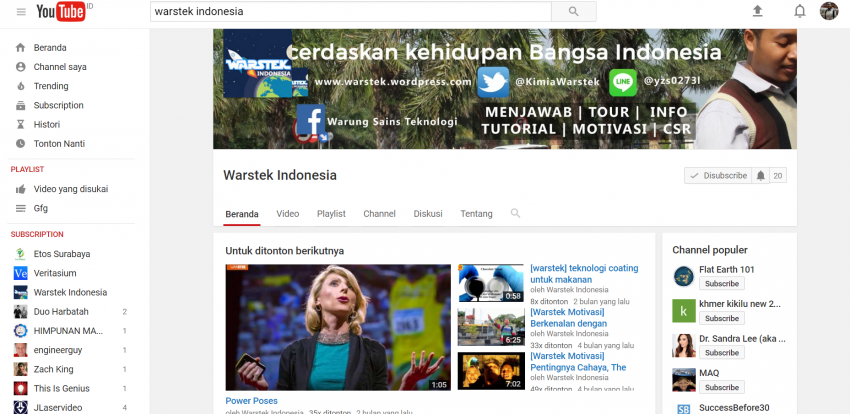850x414 pixels.
Task: Click the SUBSCRIPTION section heading
Action: pyautogui.click(x=37, y=235)
